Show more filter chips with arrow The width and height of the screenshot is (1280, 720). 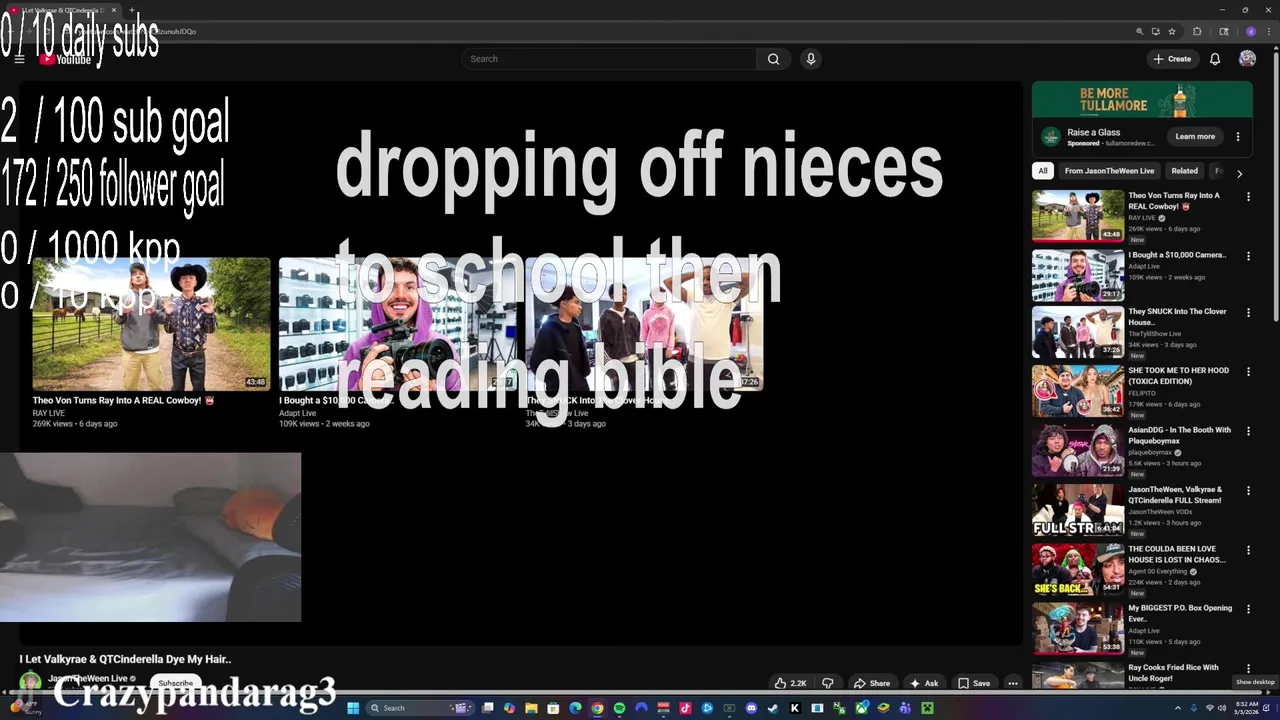(x=1239, y=173)
